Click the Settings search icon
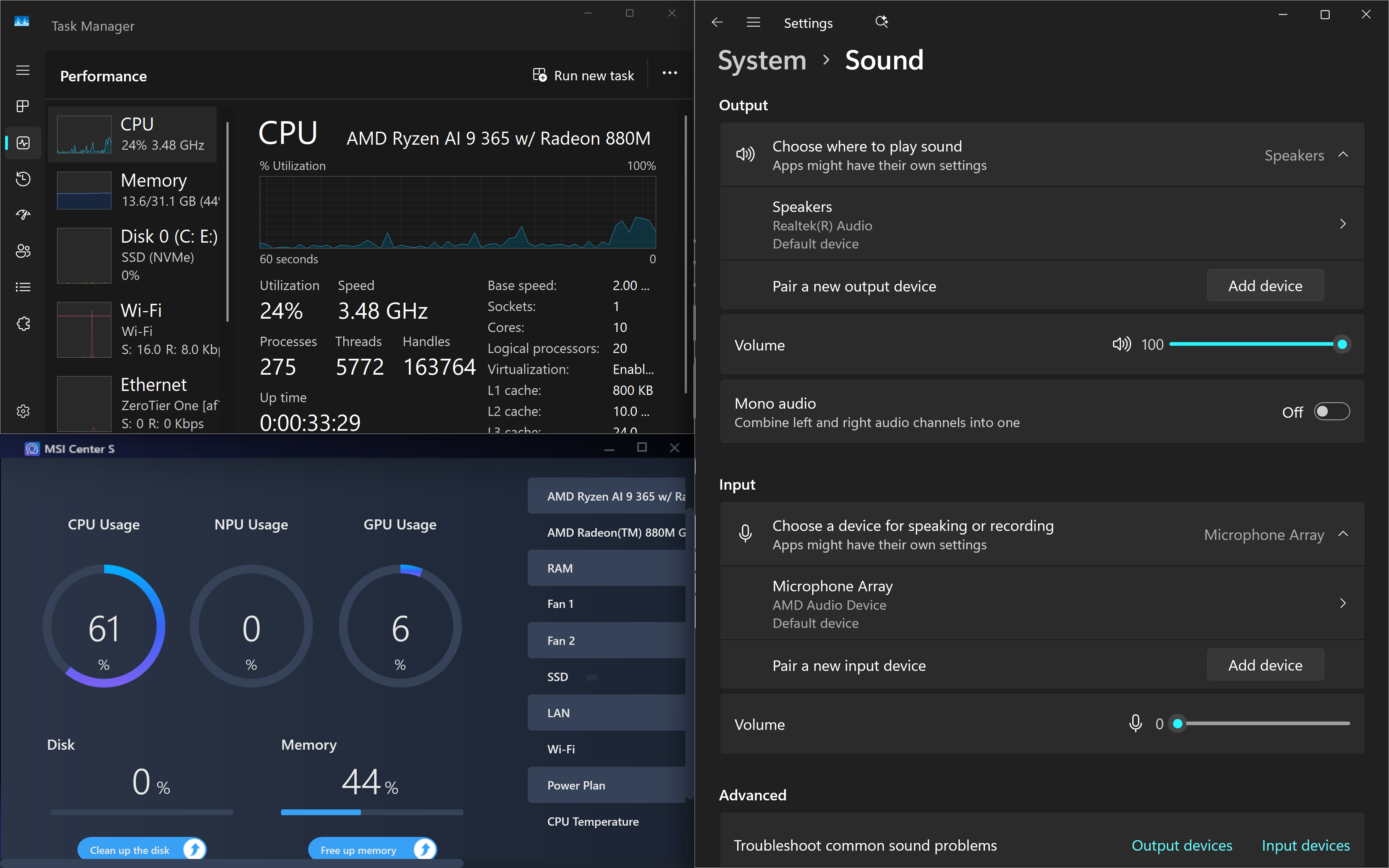The height and width of the screenshot is (868, 1389). (881, 22)
